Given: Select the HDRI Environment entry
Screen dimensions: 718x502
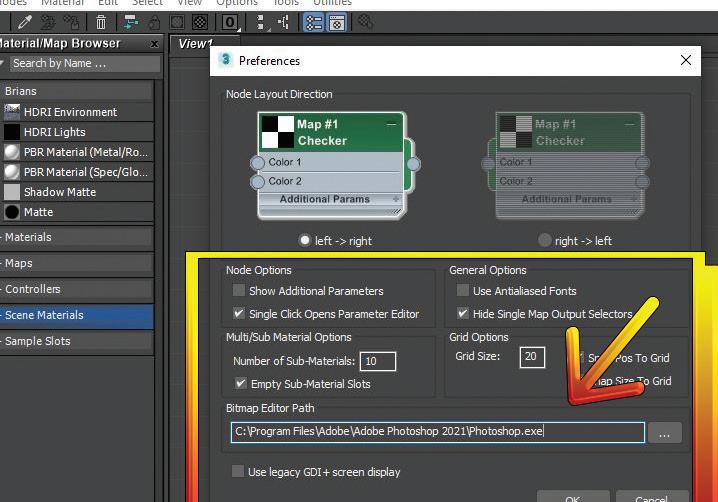Looking at the screenshot, I should pyautogui.click(x=76, y=112).
